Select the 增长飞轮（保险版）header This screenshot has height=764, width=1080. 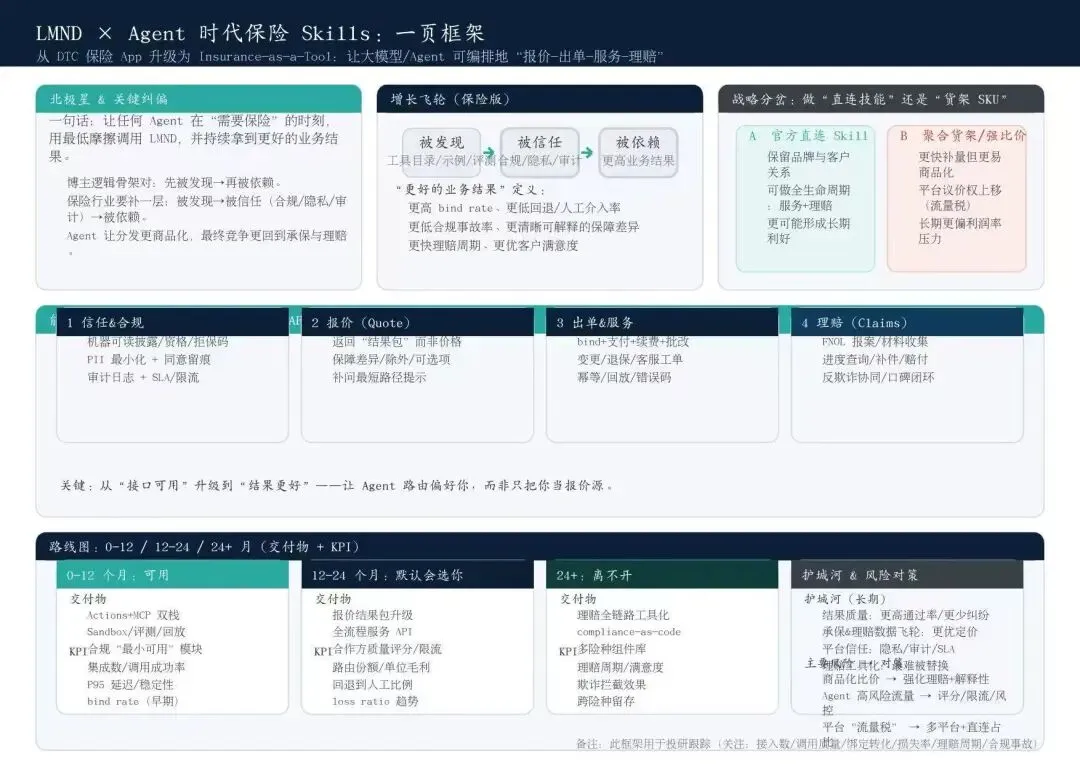[x=540, y=99]
